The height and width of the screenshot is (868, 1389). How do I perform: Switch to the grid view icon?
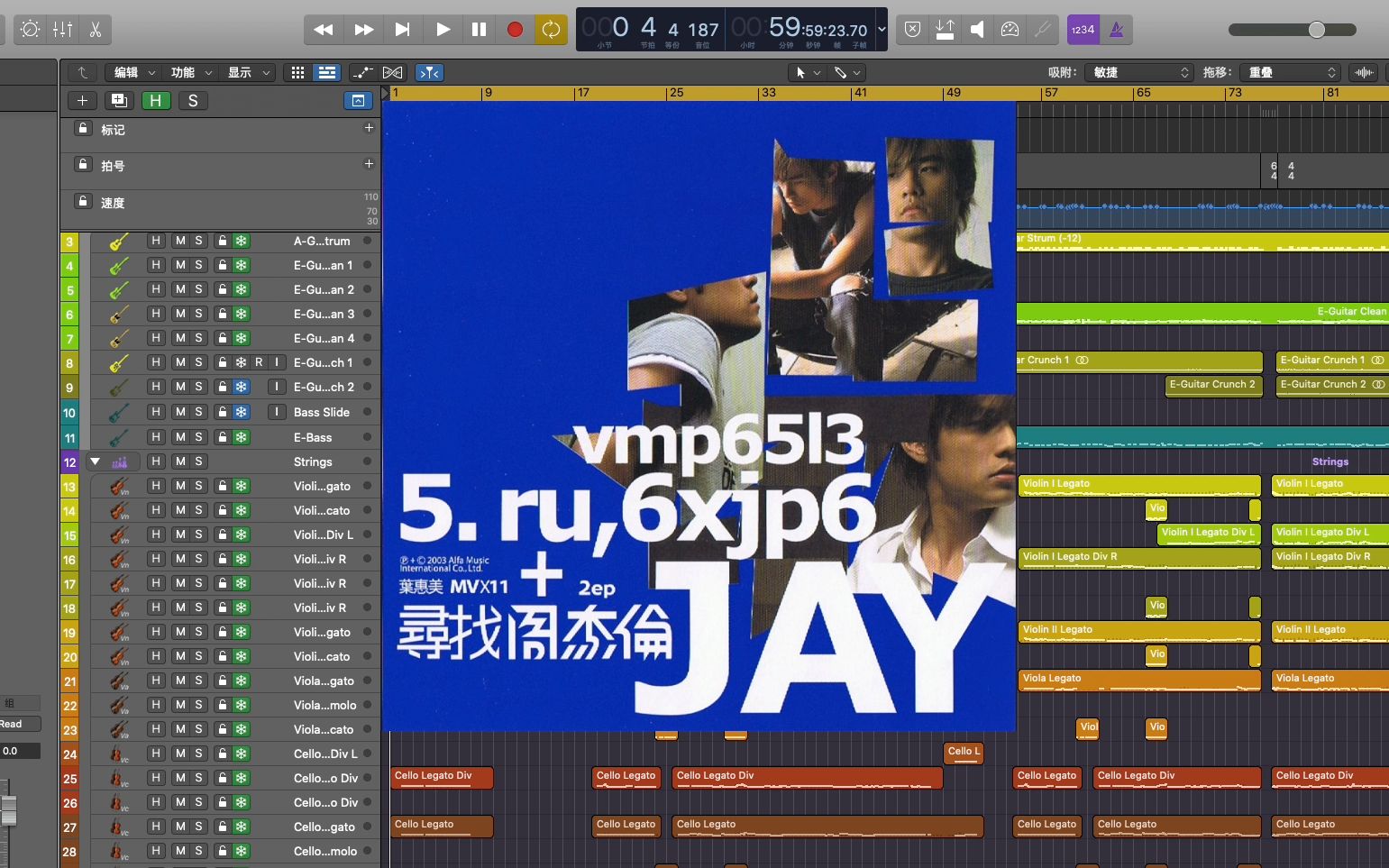tap(297, 72)
